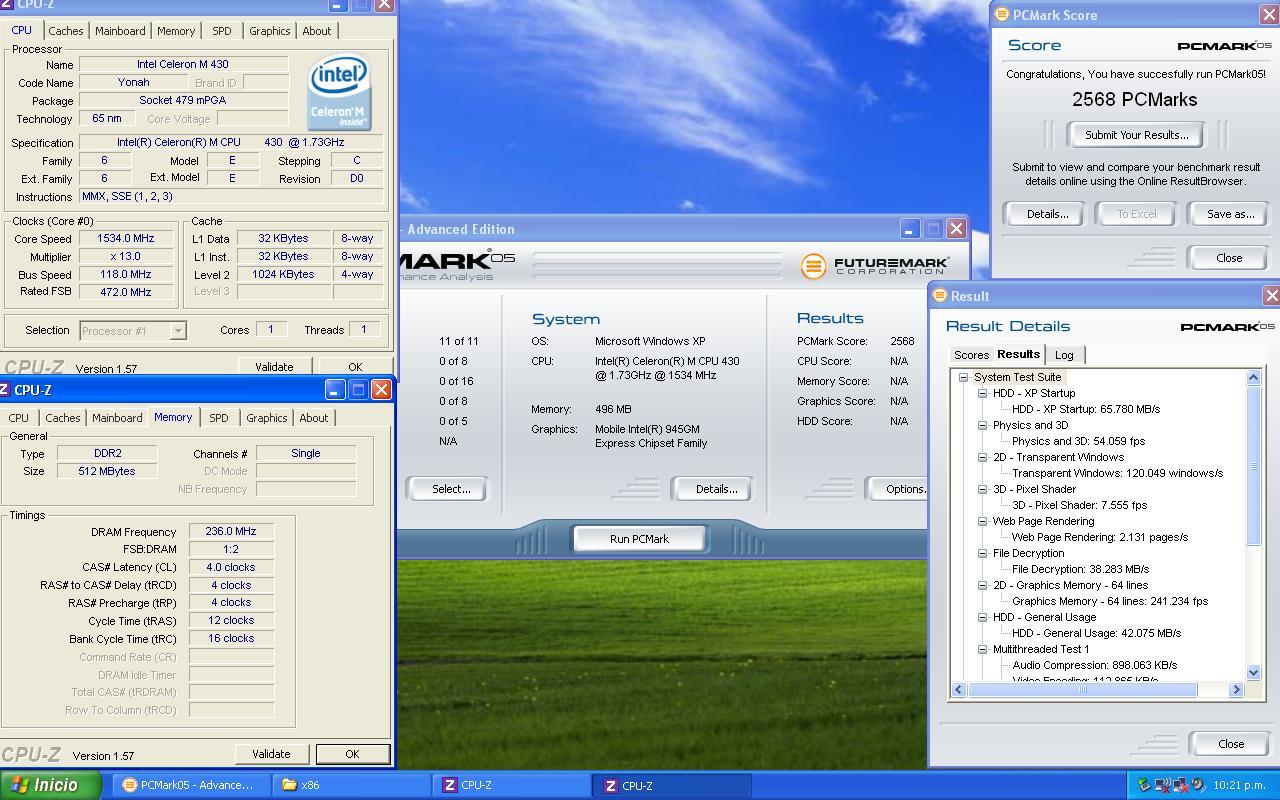Select the Audio Compression: 898.063 KB/s row
This screenshot has width=1280, height=800.
point(1095,665)
